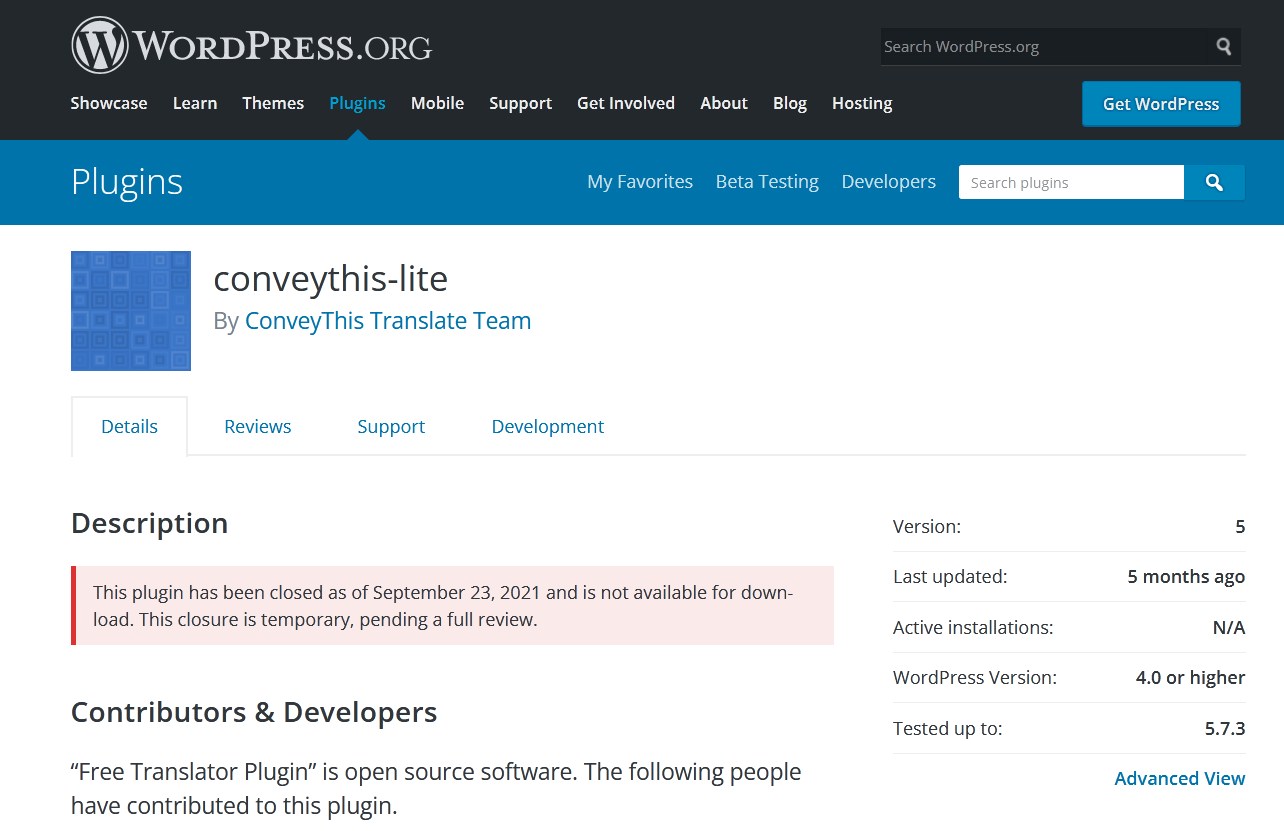The height and width of the screenshot is (831, 1284).
Task: Switch to the Reviews tab
Action: tap(258, 426)
